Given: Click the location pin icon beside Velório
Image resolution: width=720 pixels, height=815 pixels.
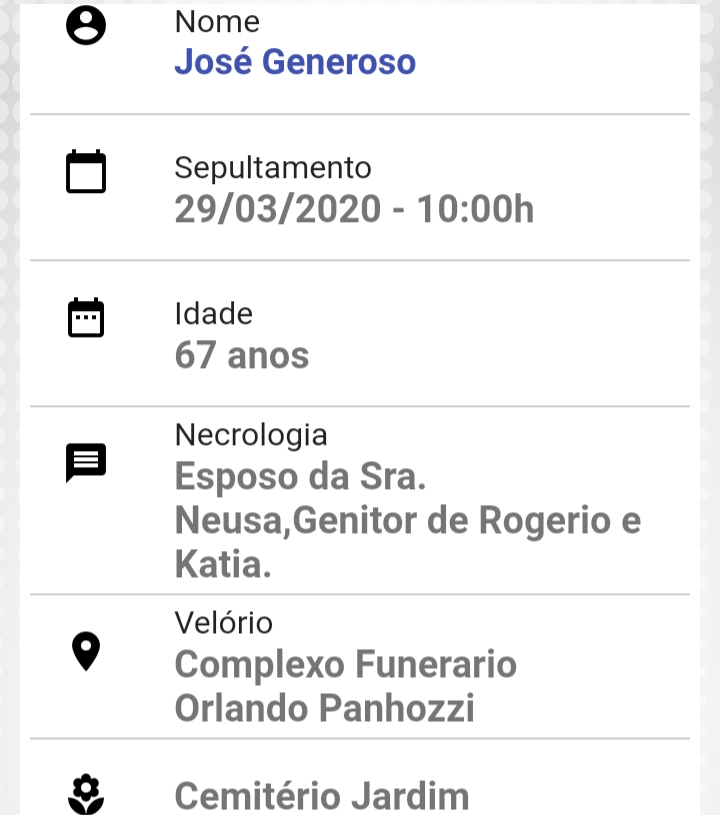Looking at the screenshot, I should tap(86, 651).
